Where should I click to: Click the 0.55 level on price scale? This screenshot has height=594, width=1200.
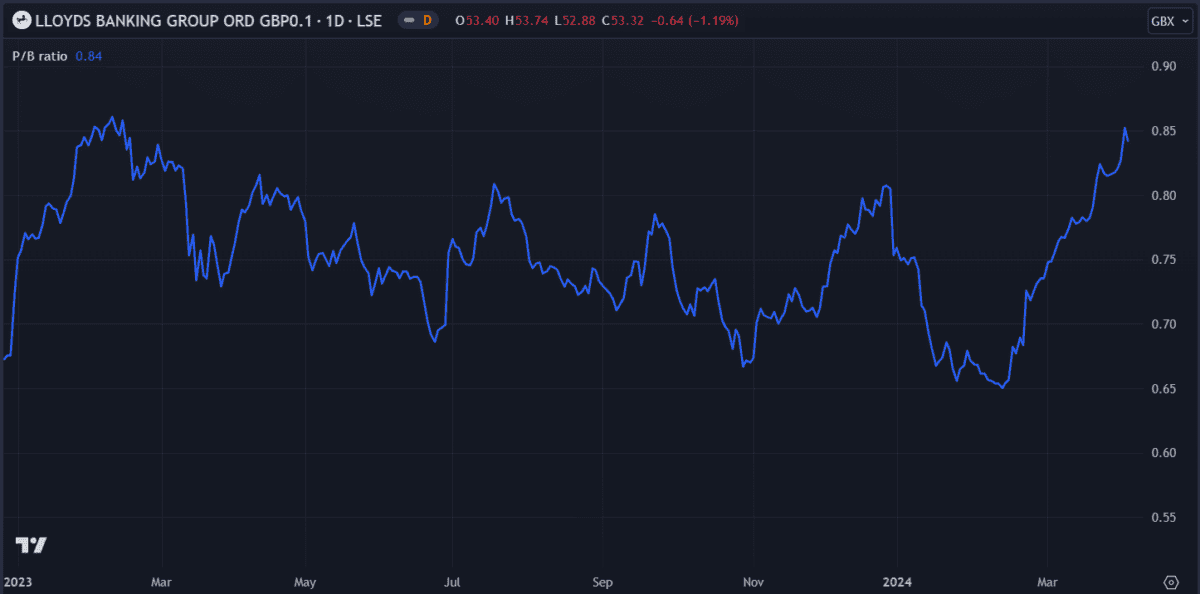coord(1162,517)
